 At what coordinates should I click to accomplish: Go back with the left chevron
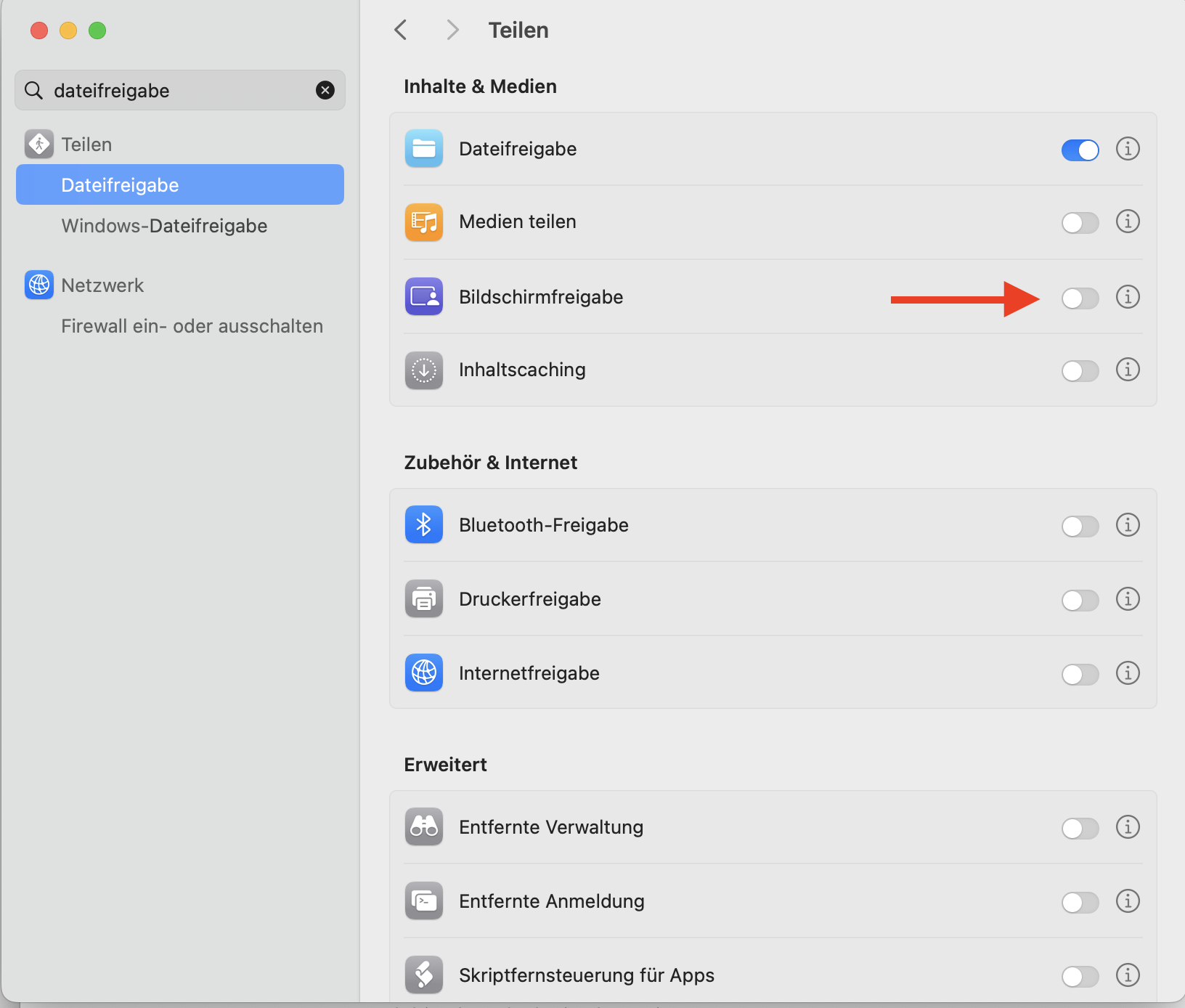click(401, 30)
